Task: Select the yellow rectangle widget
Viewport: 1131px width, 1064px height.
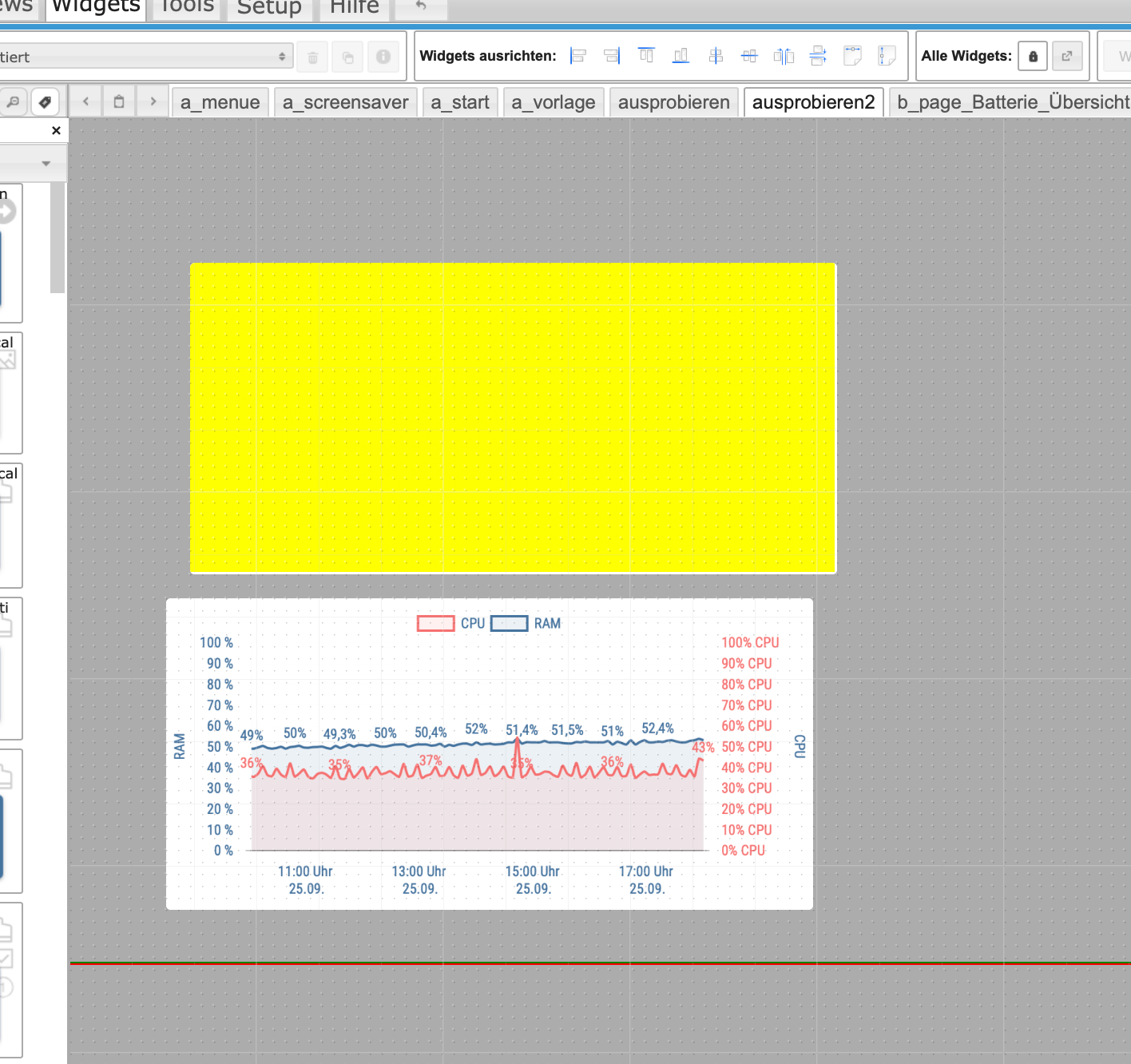Action: click(x=513, y=418)
